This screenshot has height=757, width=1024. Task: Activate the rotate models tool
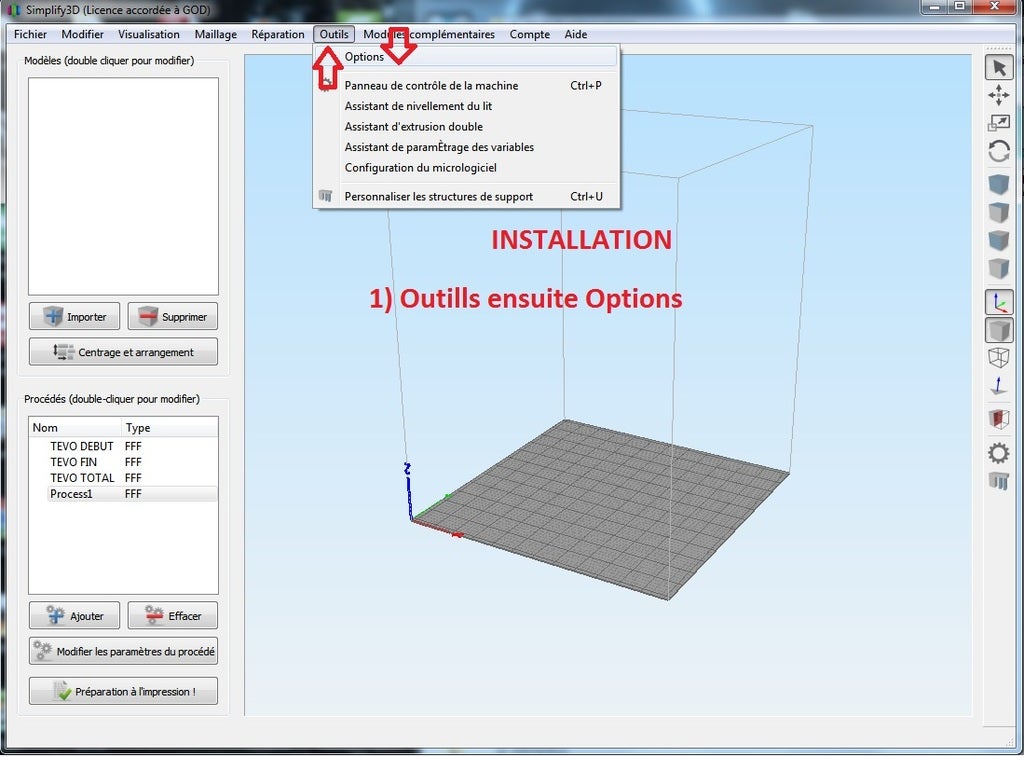999,151
